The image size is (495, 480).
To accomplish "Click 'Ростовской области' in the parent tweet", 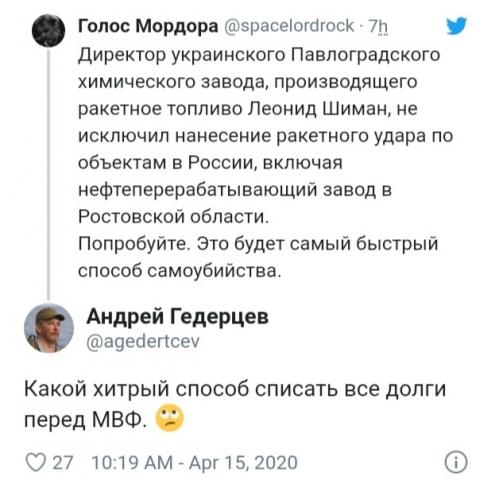I will (173, 217).
